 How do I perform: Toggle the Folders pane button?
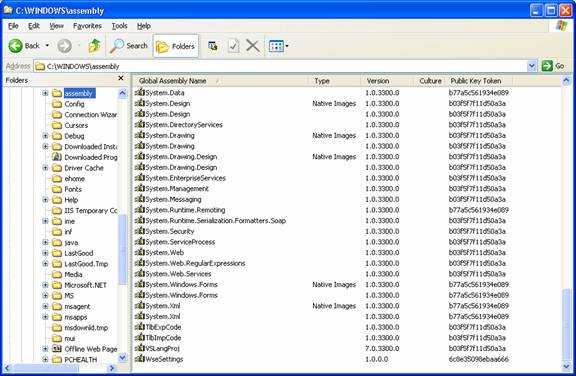[x=176, y=46]
